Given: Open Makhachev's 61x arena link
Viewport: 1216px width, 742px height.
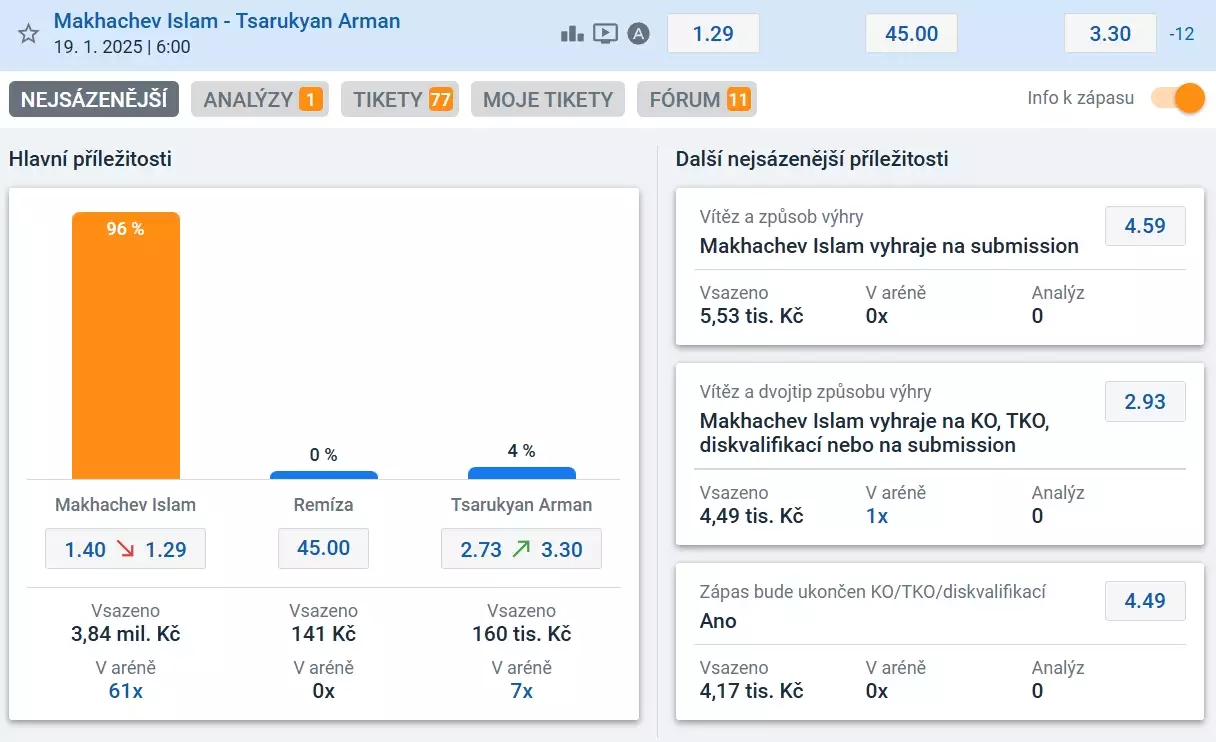Looking at the screenshot, I should coord(125,691).
